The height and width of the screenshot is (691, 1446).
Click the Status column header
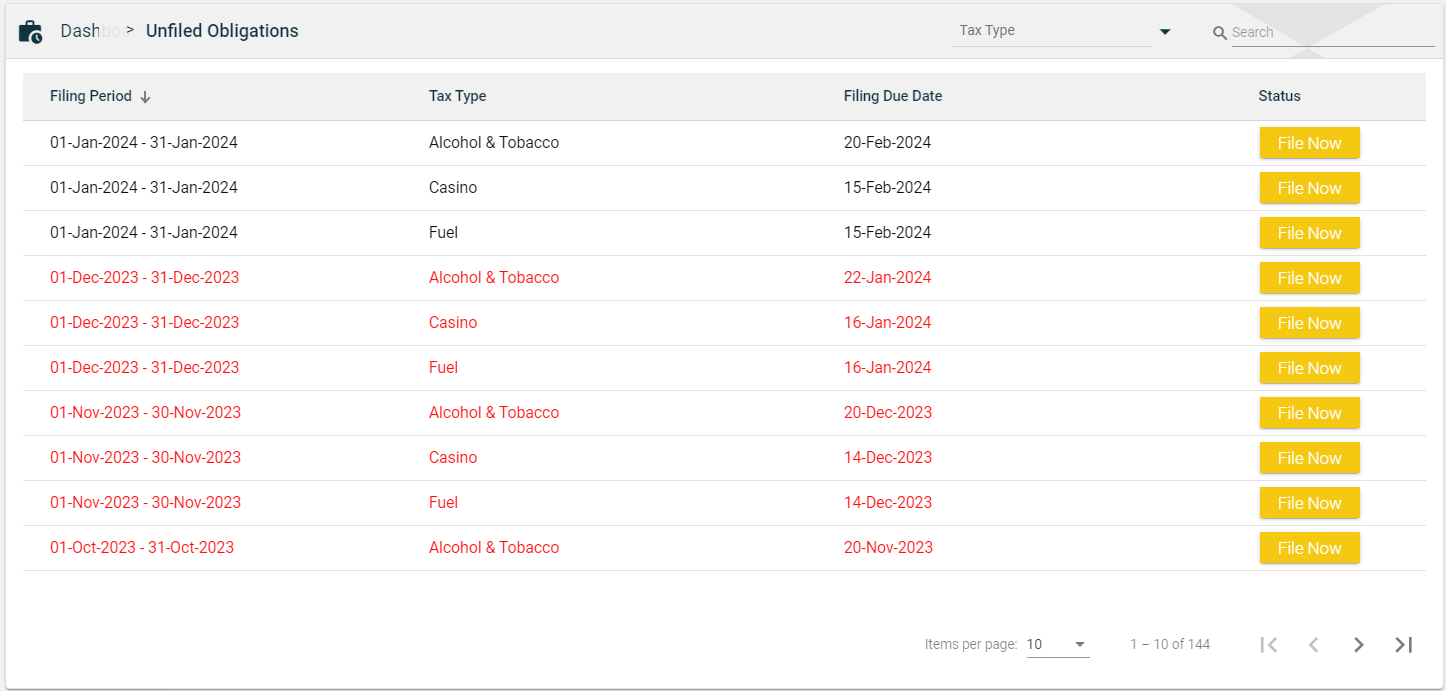(x=1279, y=96)
